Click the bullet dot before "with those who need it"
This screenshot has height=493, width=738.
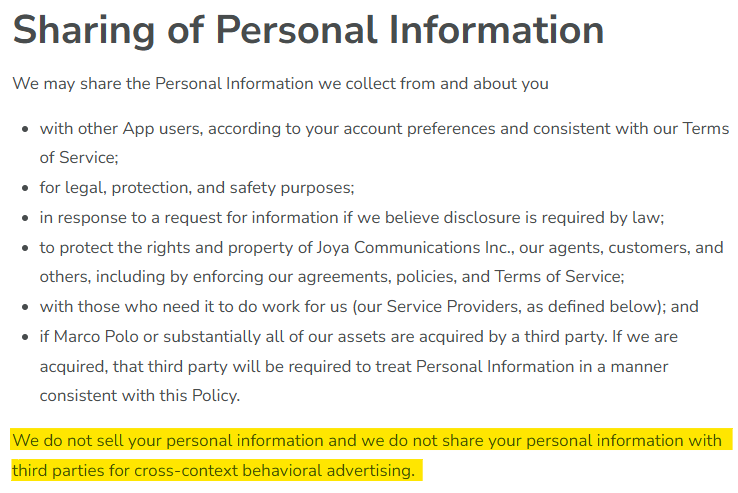tap(24, 307)
